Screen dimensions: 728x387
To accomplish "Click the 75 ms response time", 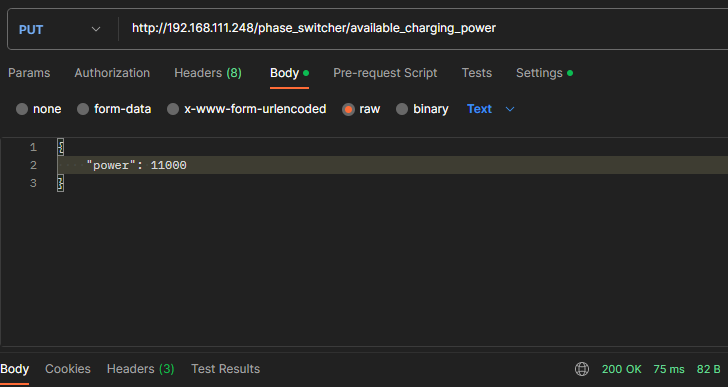I will click(x=669, y=369).
